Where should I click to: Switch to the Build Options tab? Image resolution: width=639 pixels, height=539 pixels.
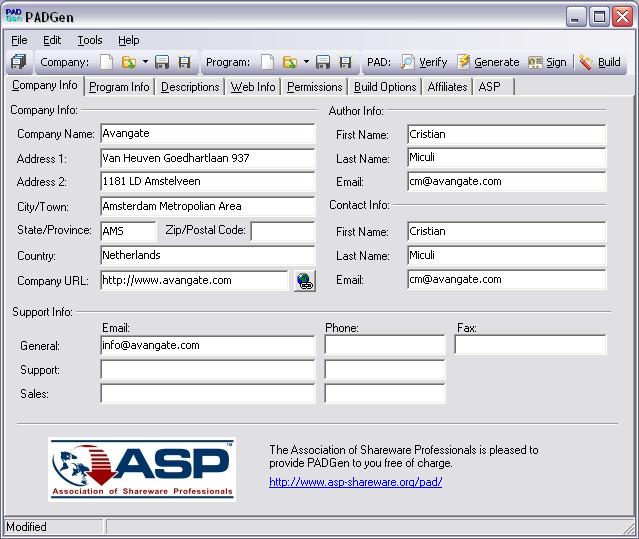coord(385,87)
